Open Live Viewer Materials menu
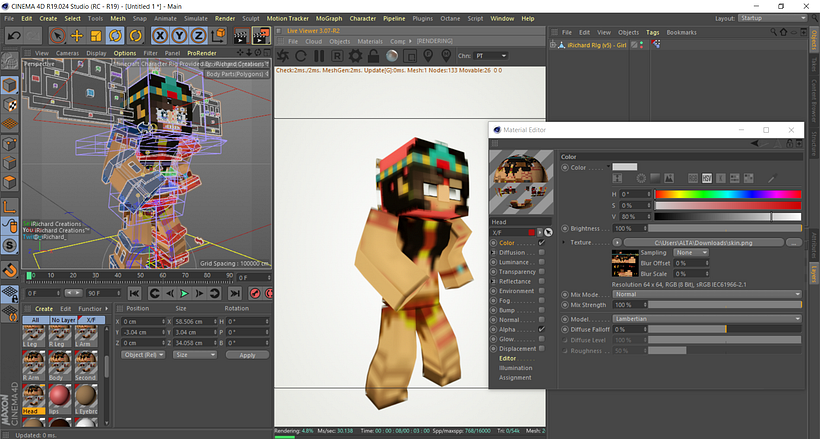 pos(370,41)
